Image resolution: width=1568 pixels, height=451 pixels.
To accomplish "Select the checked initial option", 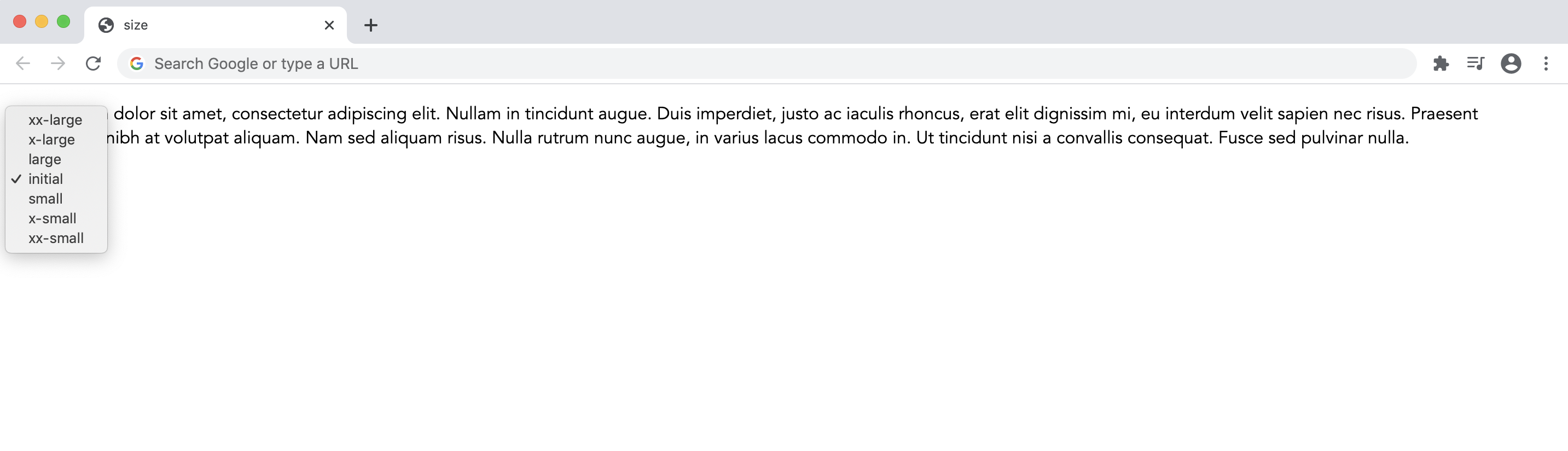I will click(x=45, y=179).
